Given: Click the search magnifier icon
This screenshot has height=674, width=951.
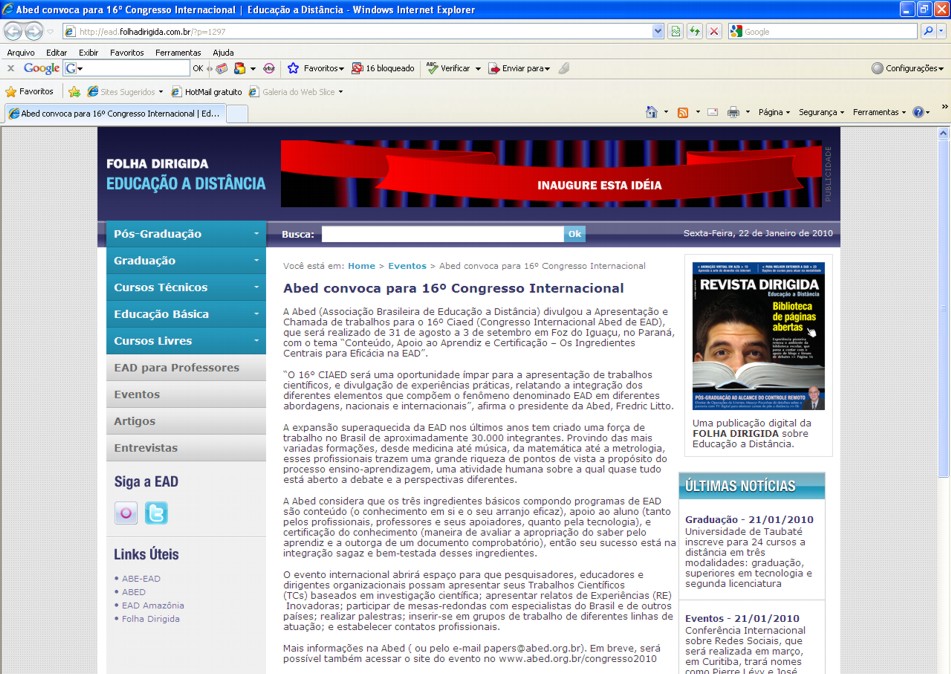Looking at the screenshot, I should point(927,32).
